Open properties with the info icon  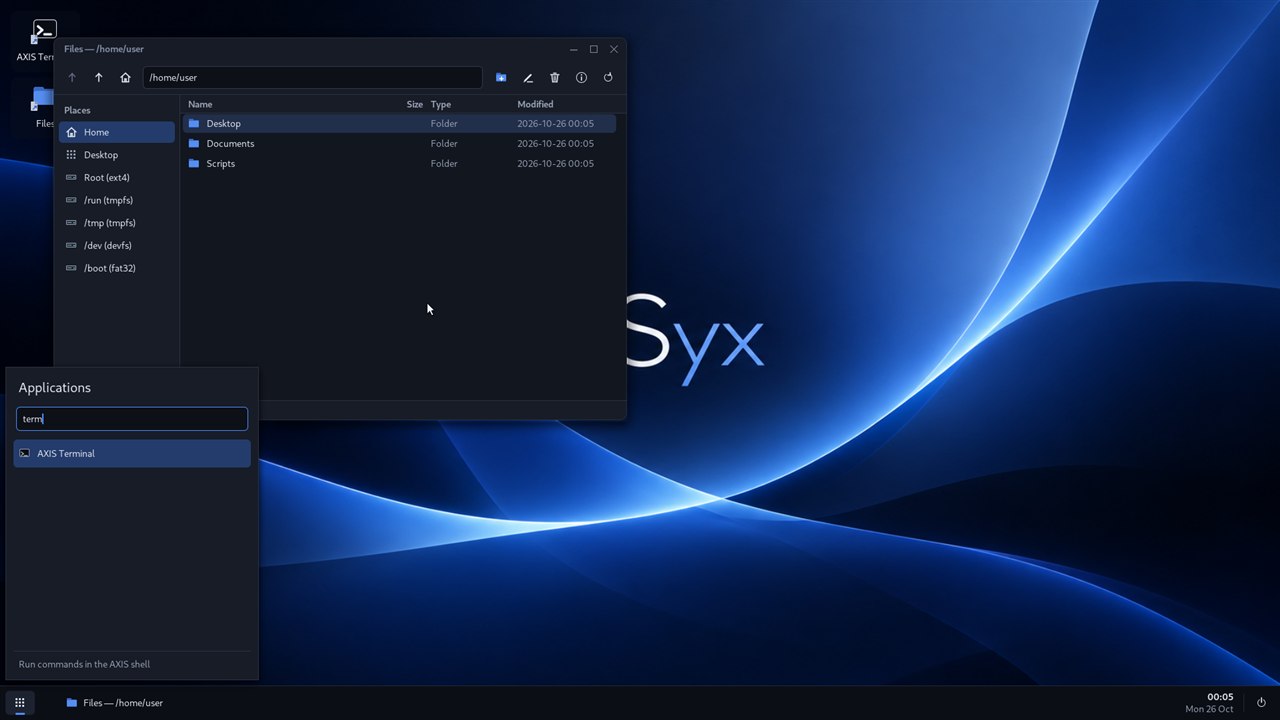[581, 78]
